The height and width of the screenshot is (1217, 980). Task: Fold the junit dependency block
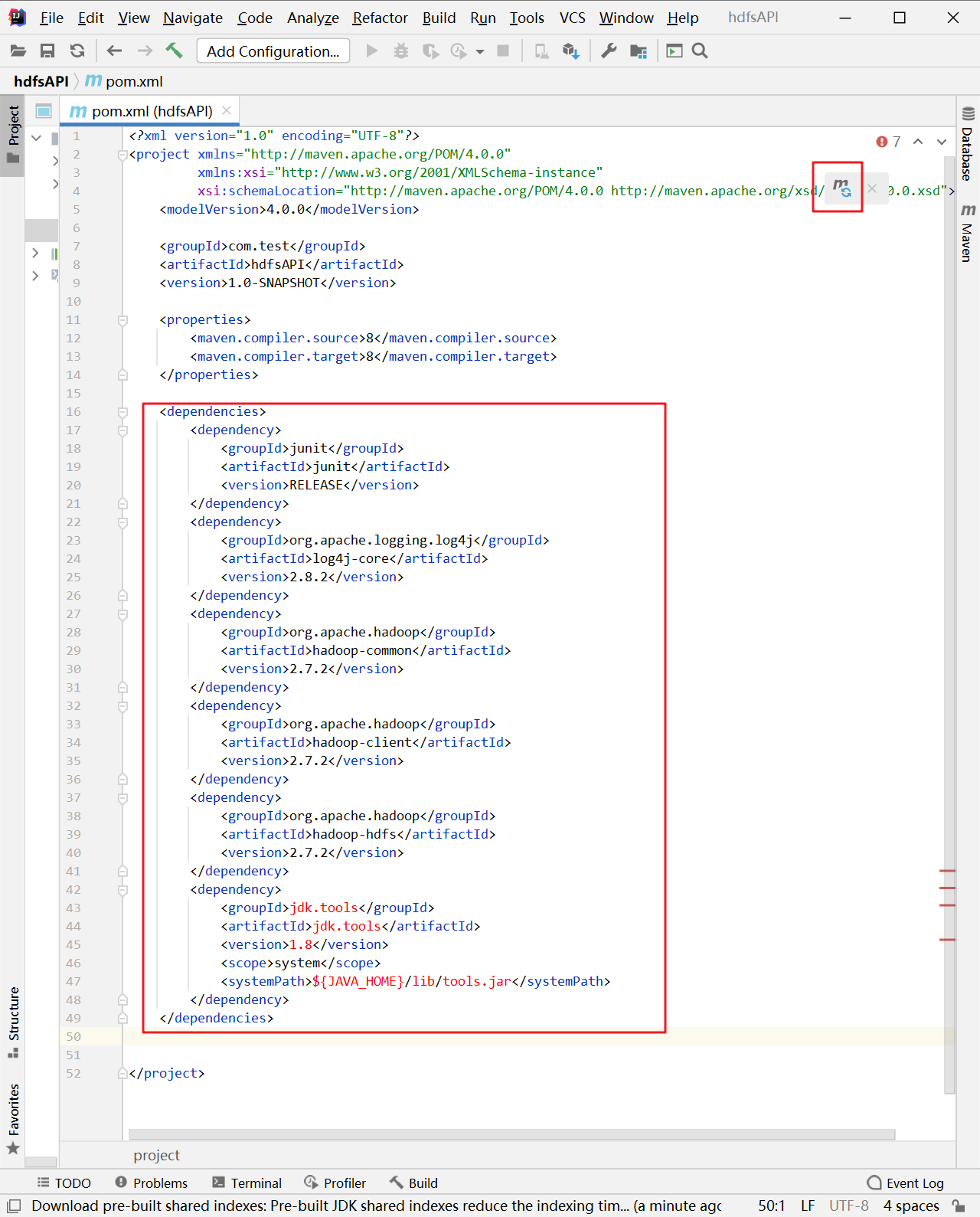click(x=122, y=431)
